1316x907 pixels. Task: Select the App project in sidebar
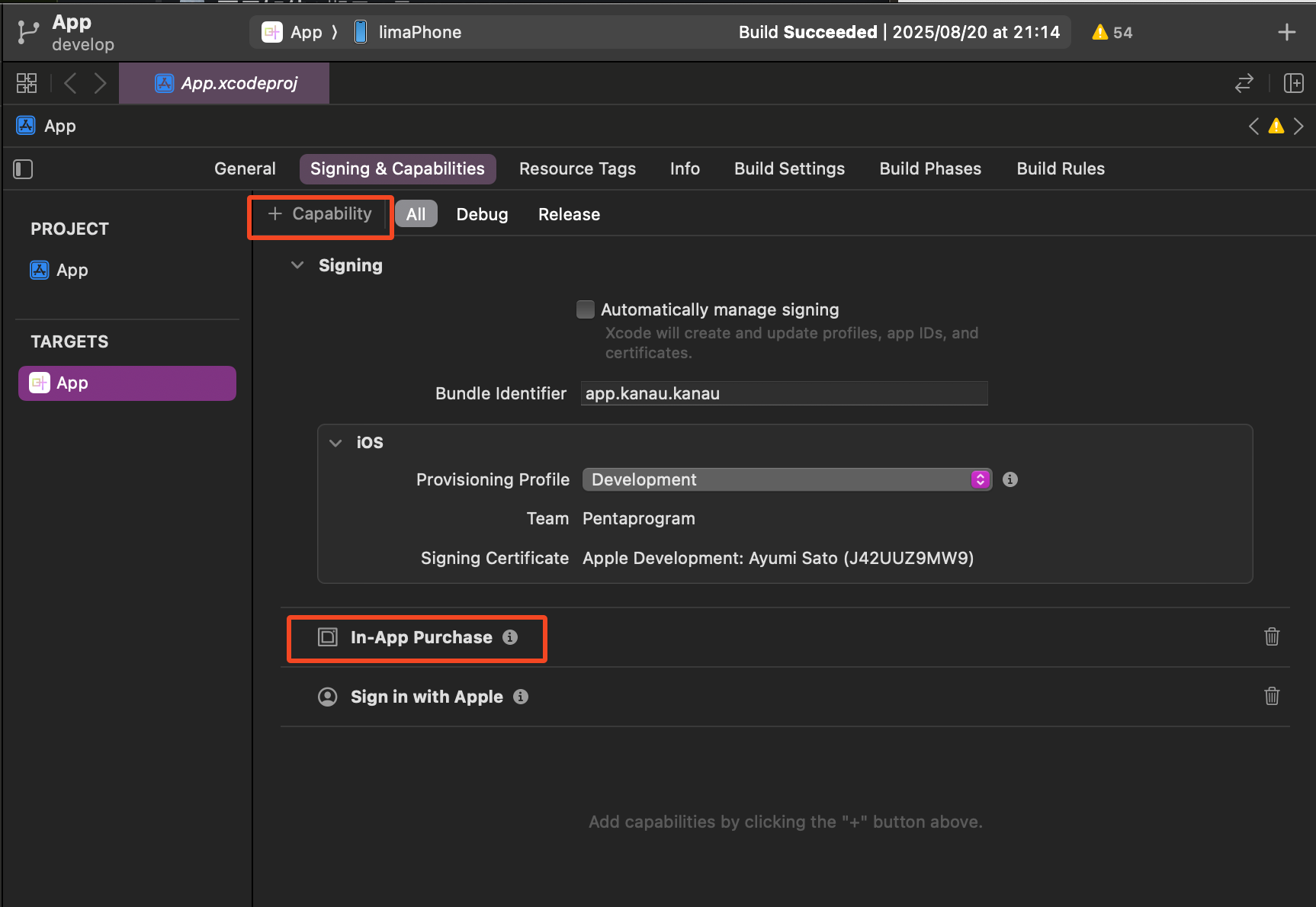59,270
